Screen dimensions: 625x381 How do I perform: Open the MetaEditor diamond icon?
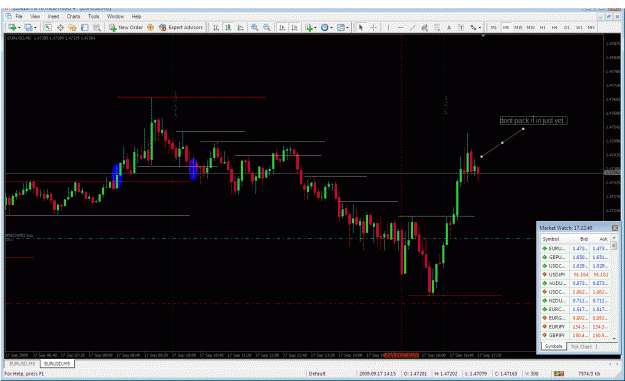150,27
